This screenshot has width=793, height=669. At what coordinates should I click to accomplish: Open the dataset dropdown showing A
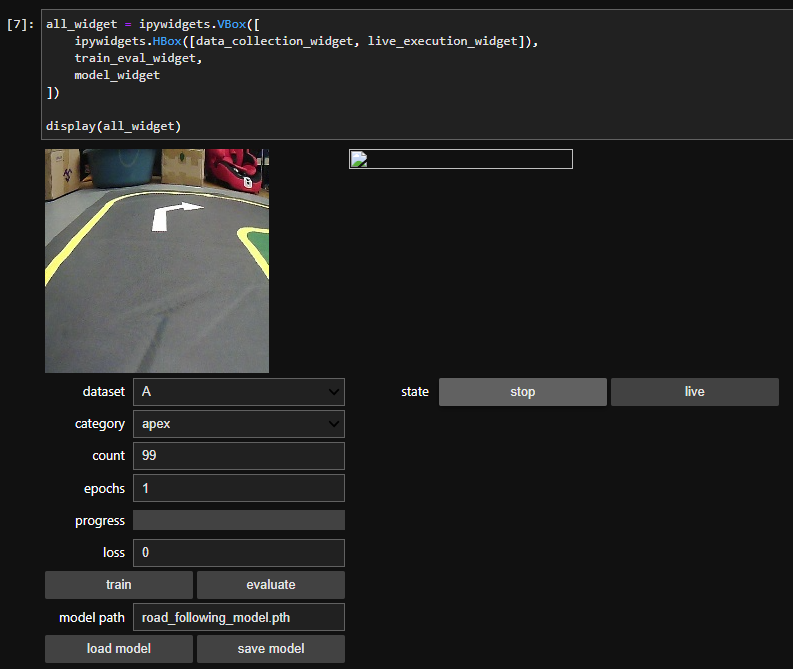click(238, 392)
